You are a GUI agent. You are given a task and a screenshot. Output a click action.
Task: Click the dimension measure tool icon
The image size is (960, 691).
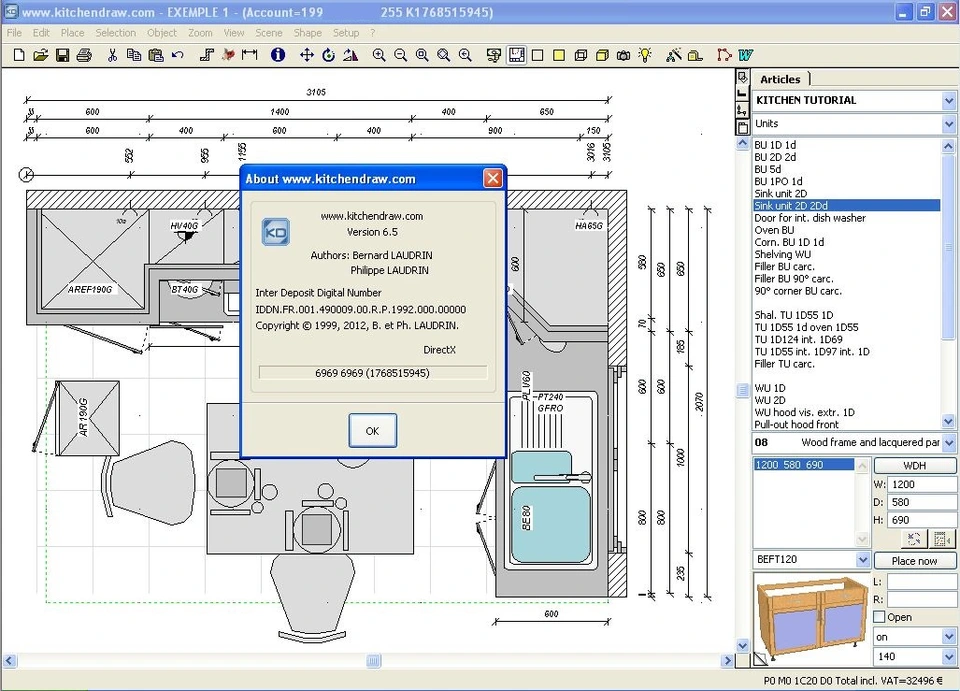click(x=250, y=55)
